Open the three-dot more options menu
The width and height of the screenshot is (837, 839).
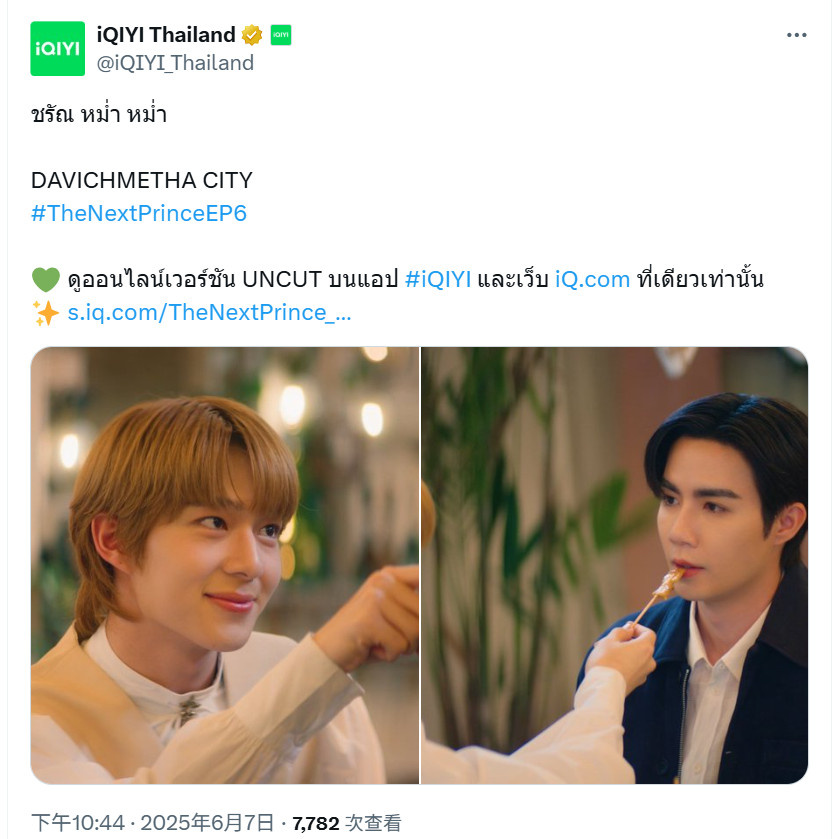pyautogui.click(x=796, y=35)
